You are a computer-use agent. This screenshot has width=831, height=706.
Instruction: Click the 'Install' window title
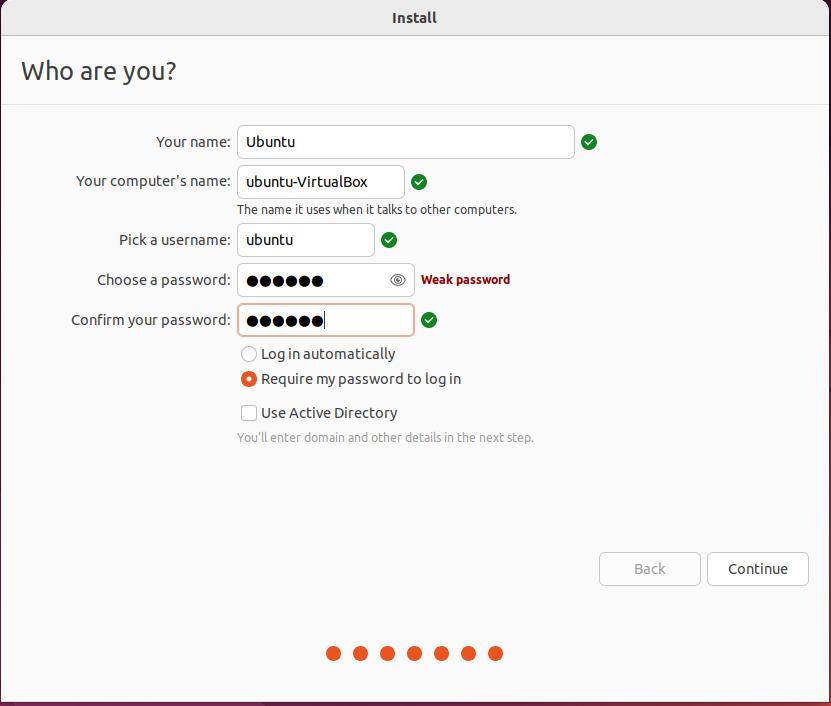click(x=414, y=18)
